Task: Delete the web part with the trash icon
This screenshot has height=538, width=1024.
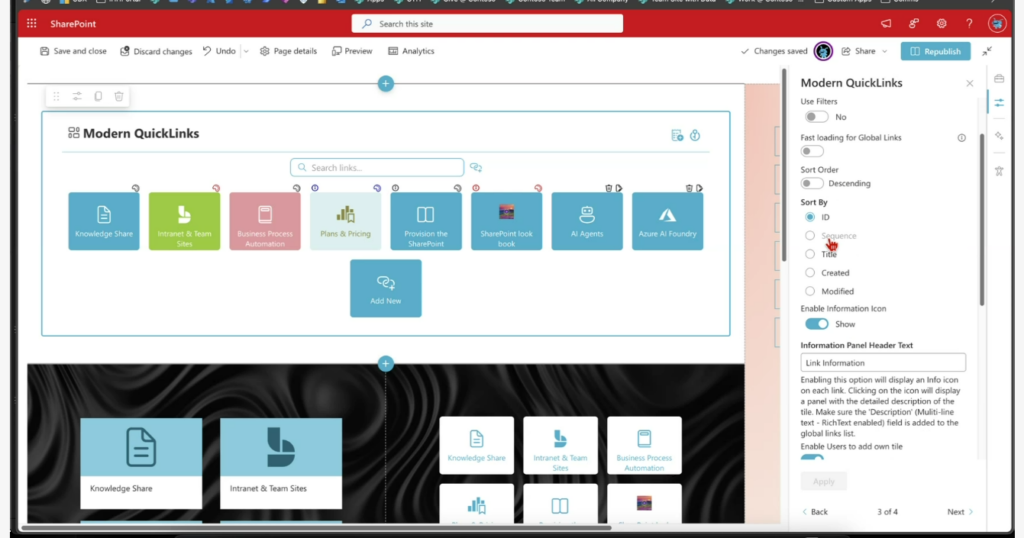Action: (119, 96)
